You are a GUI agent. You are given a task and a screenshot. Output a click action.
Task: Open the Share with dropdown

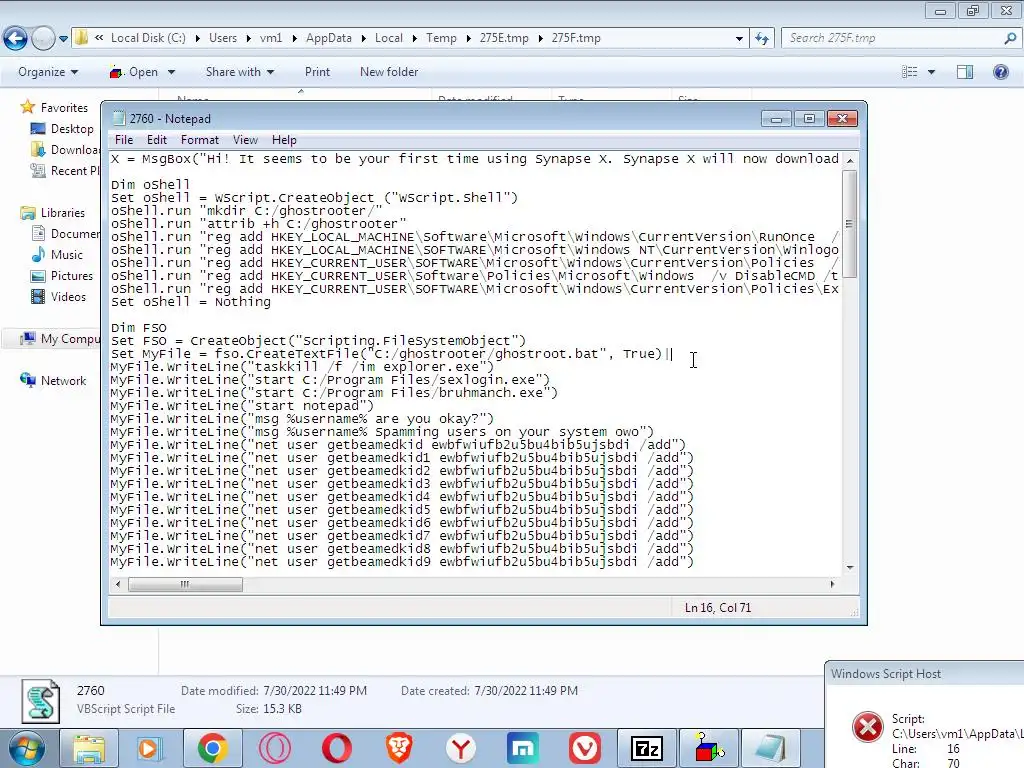pos(240,72)
